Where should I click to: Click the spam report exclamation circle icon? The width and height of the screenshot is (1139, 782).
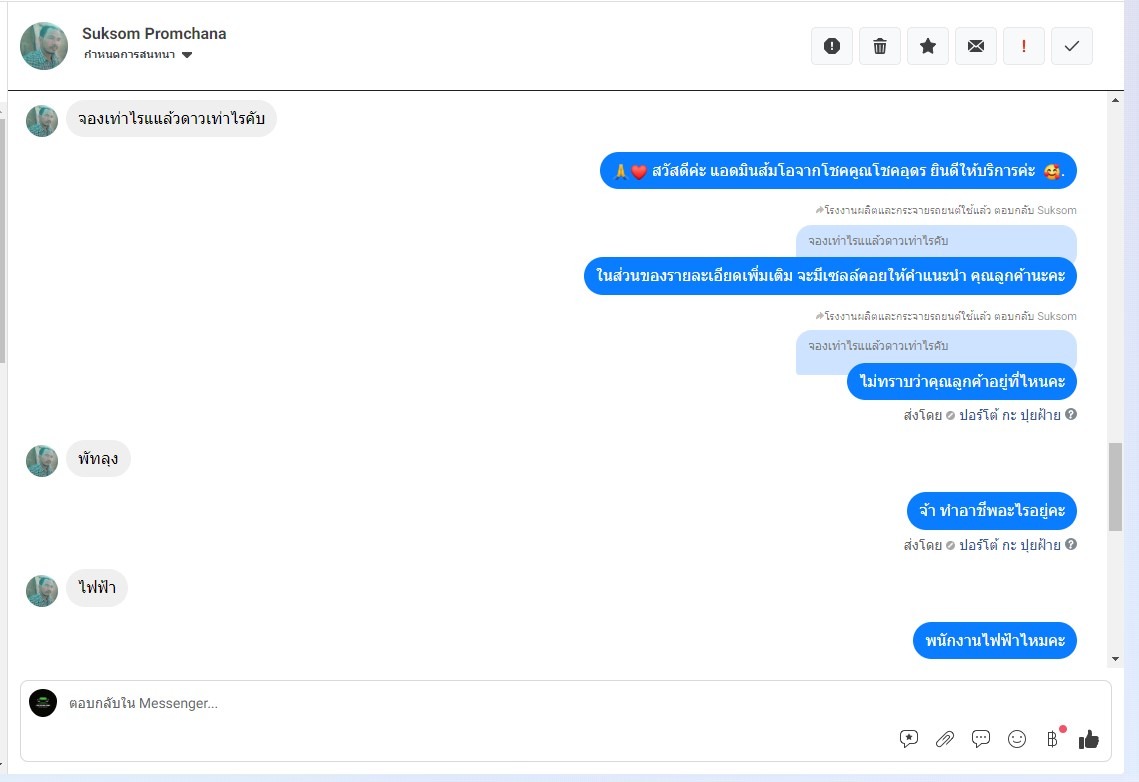pyautogui.click(x=832, y=46)
